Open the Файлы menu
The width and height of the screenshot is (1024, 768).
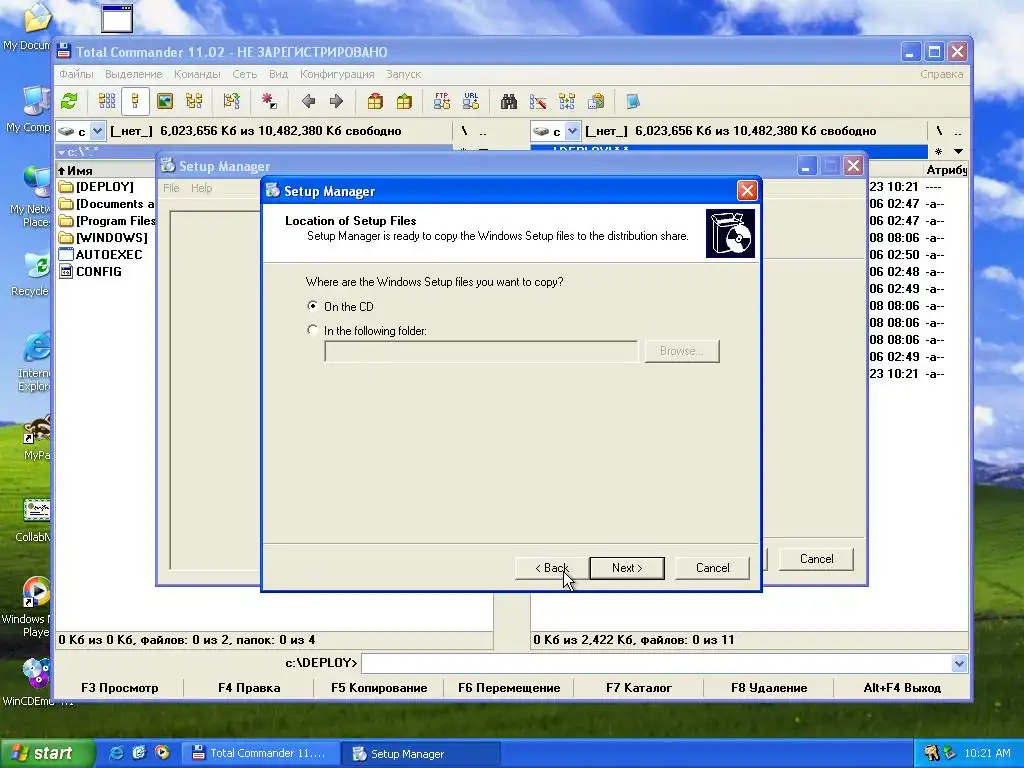click(76, 74)
